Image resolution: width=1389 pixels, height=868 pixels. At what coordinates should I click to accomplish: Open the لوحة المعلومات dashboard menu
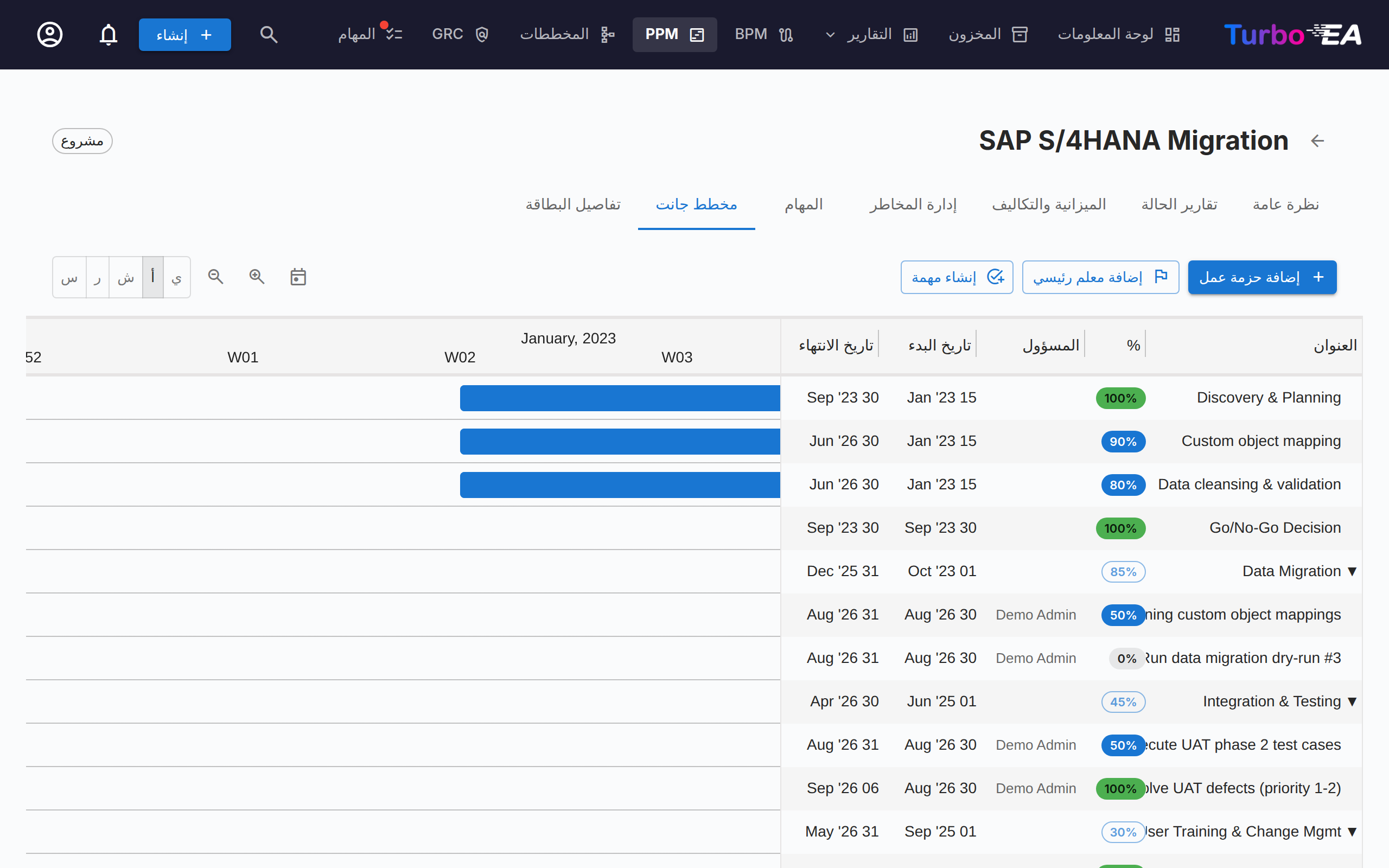pyautogui.click(x=1119, y=34)
